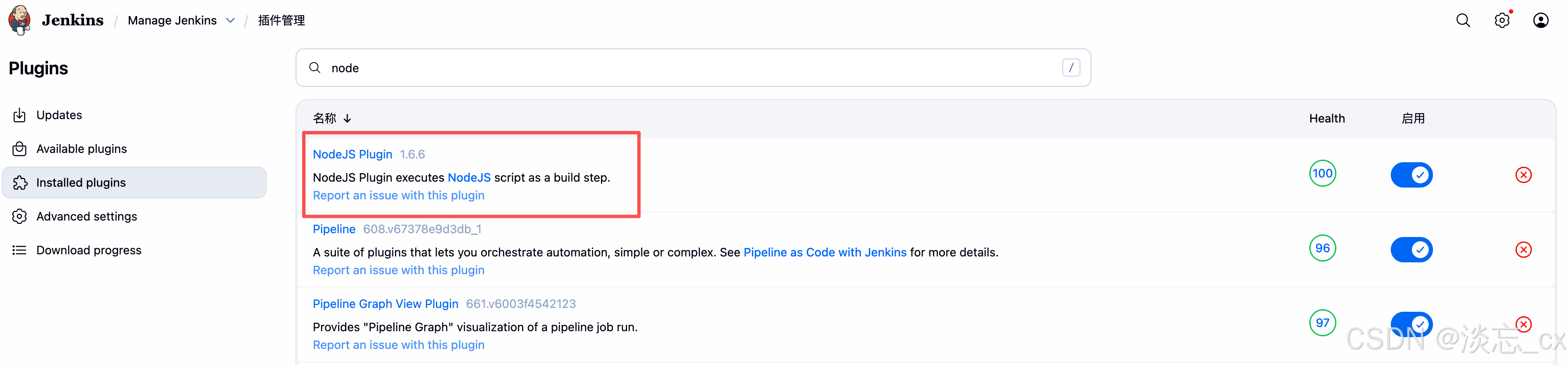
Task: Click the Pipeline health score 96
Action: 1322,248
